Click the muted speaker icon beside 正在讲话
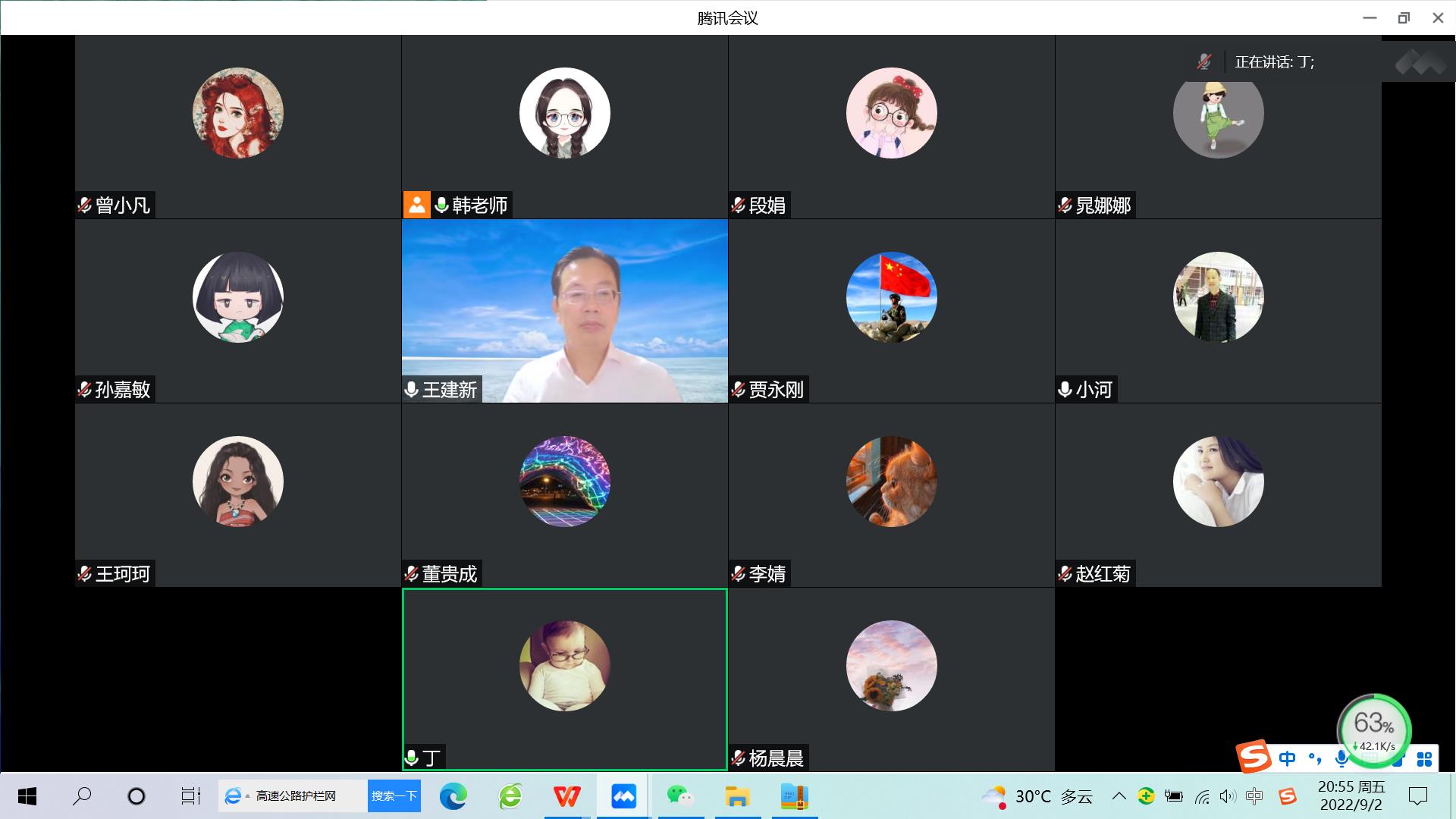This screenshot has width=1456, height=819. (1204, 62)
